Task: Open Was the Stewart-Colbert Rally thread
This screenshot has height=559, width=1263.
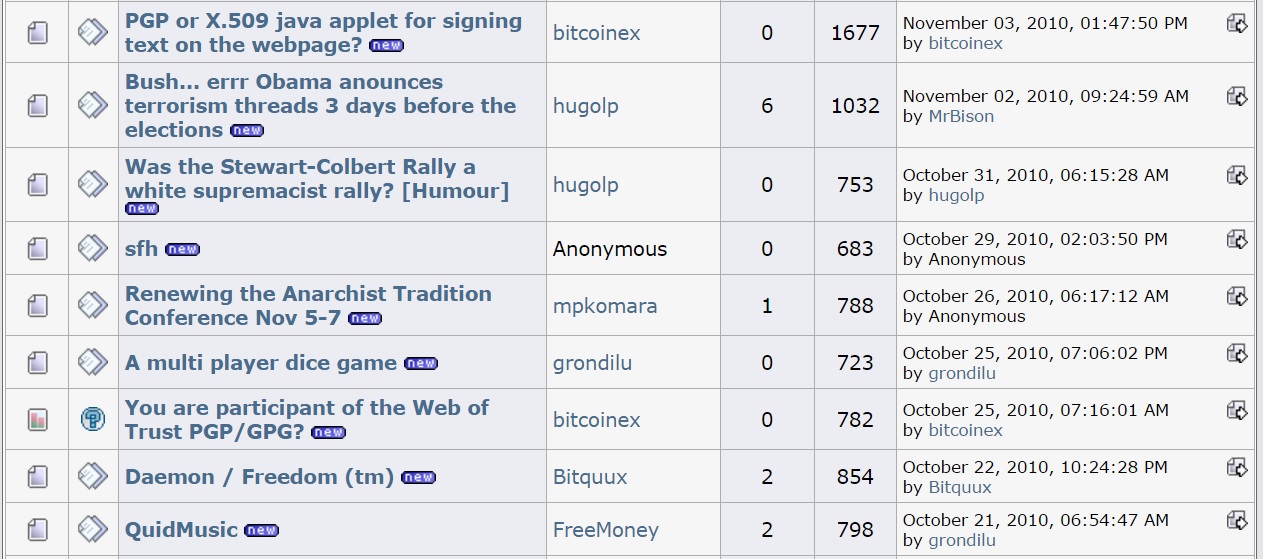Action: point(317,179)
